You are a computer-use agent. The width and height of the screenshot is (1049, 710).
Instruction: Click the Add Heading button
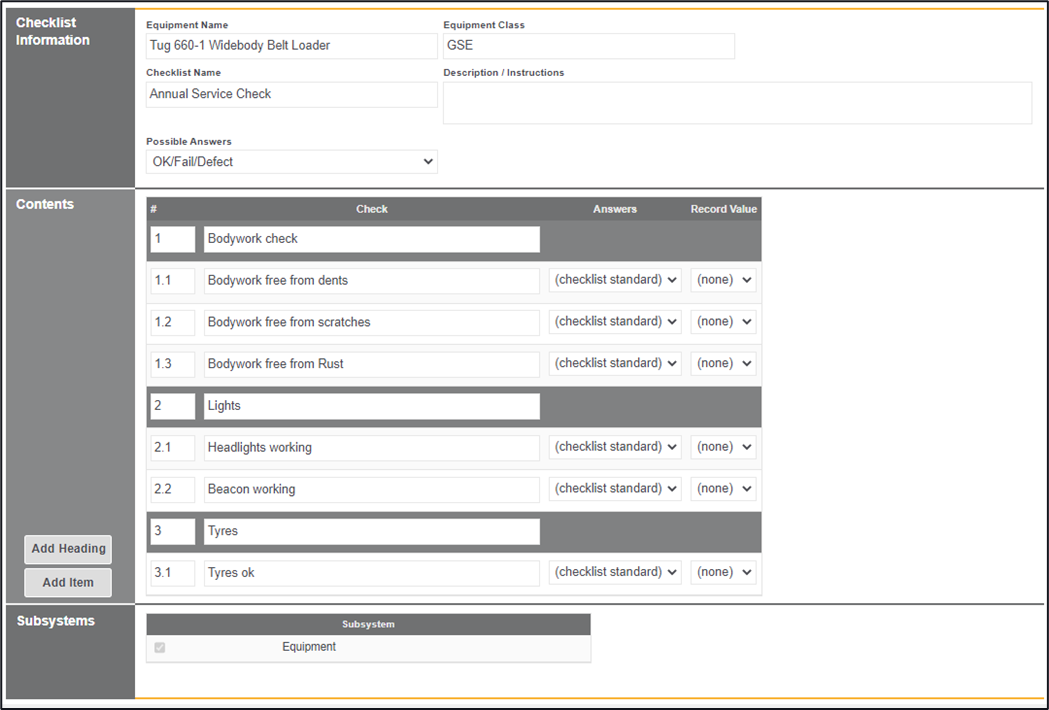tap(68, 549)
